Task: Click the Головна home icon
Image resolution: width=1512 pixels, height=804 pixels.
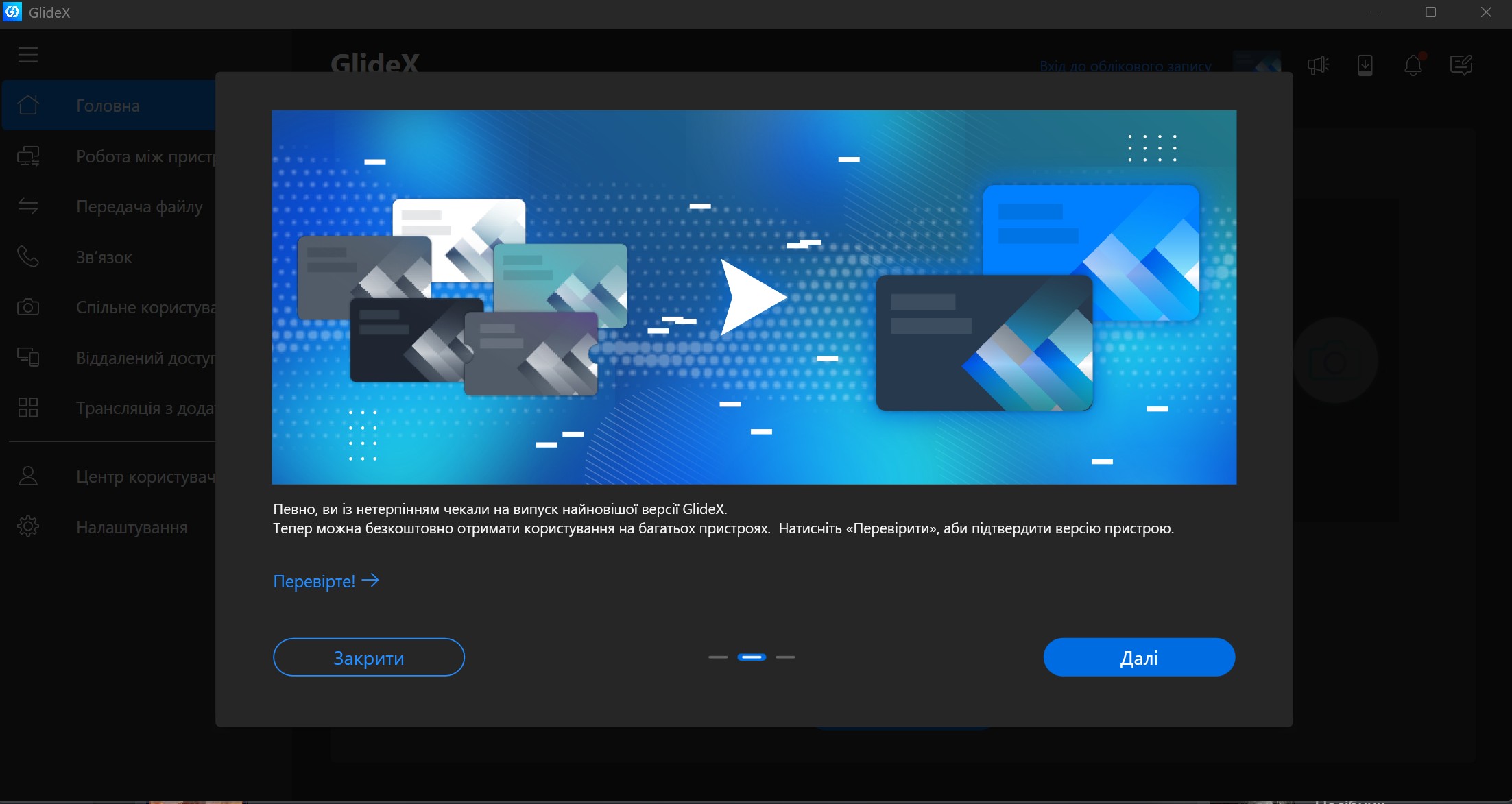Action: 28,106
